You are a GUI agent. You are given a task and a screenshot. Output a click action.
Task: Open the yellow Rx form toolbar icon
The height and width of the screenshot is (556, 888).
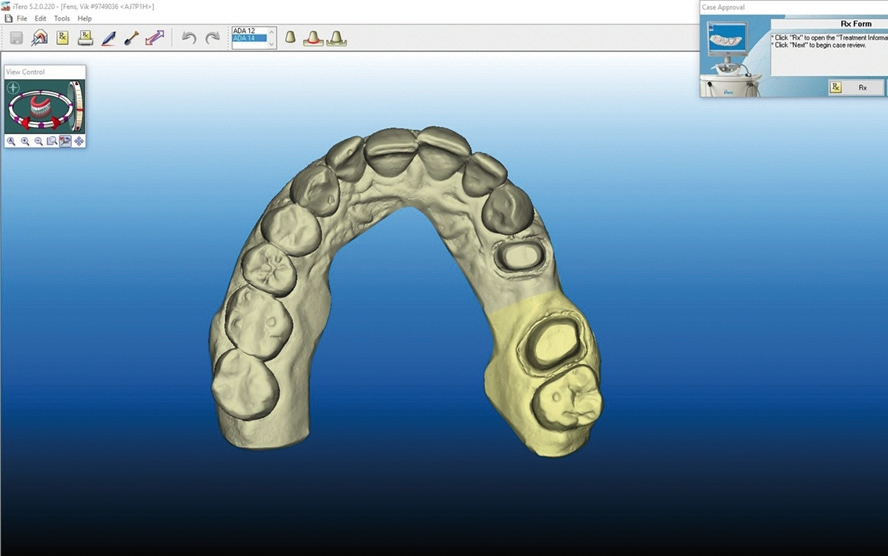[62, 38]
